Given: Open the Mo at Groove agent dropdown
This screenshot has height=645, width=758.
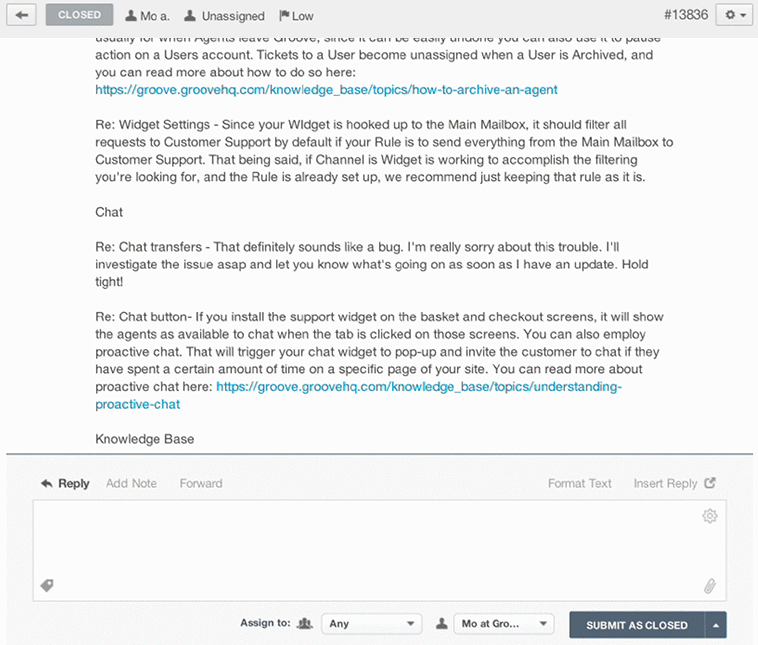Looking at the screenshot, I should 503,624.
